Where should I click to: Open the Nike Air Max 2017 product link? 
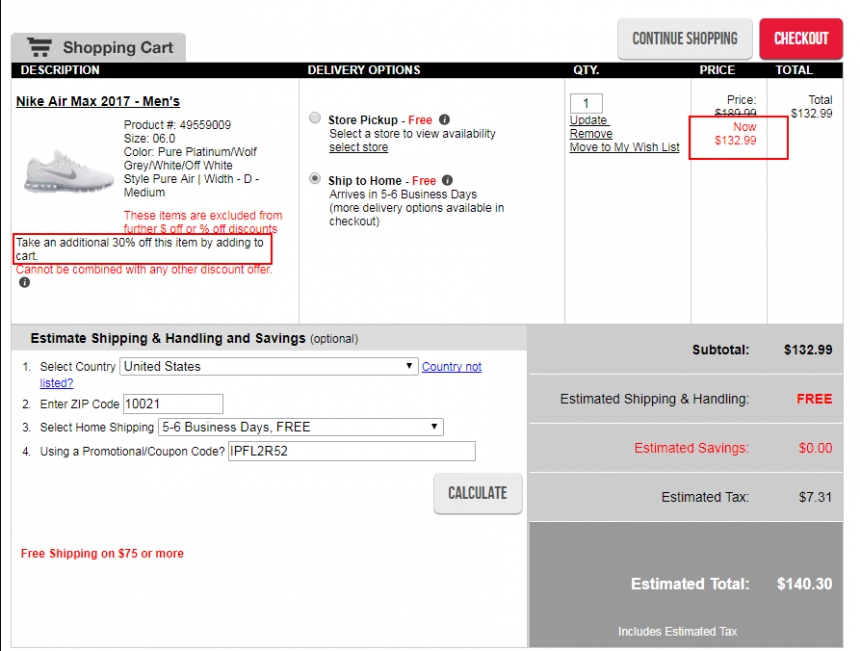[98, 102]
